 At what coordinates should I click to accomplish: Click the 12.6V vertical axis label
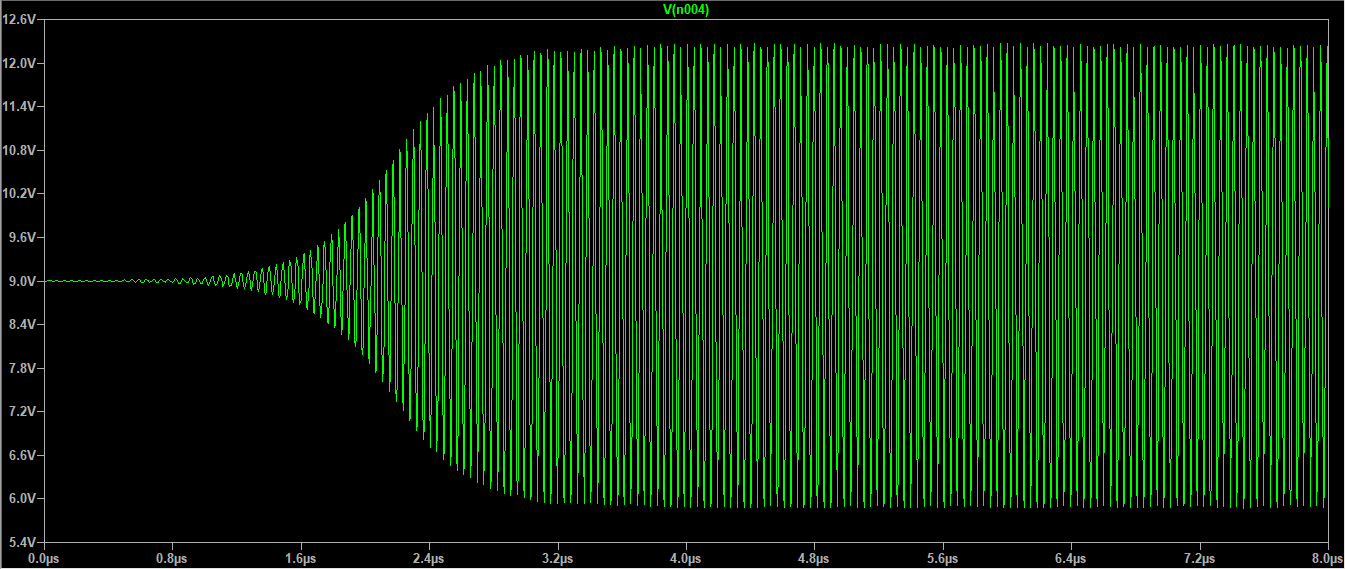pos(21,19)
